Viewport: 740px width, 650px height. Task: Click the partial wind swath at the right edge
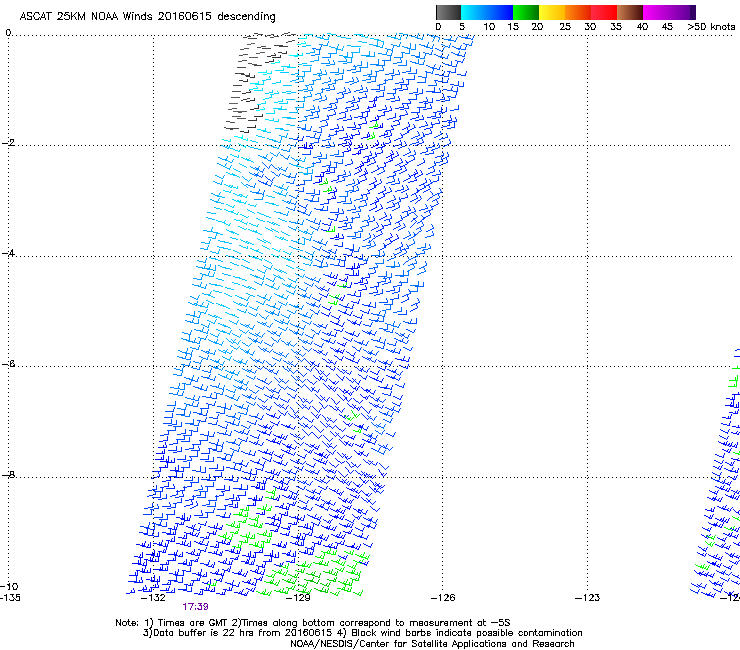coord(716,472)
